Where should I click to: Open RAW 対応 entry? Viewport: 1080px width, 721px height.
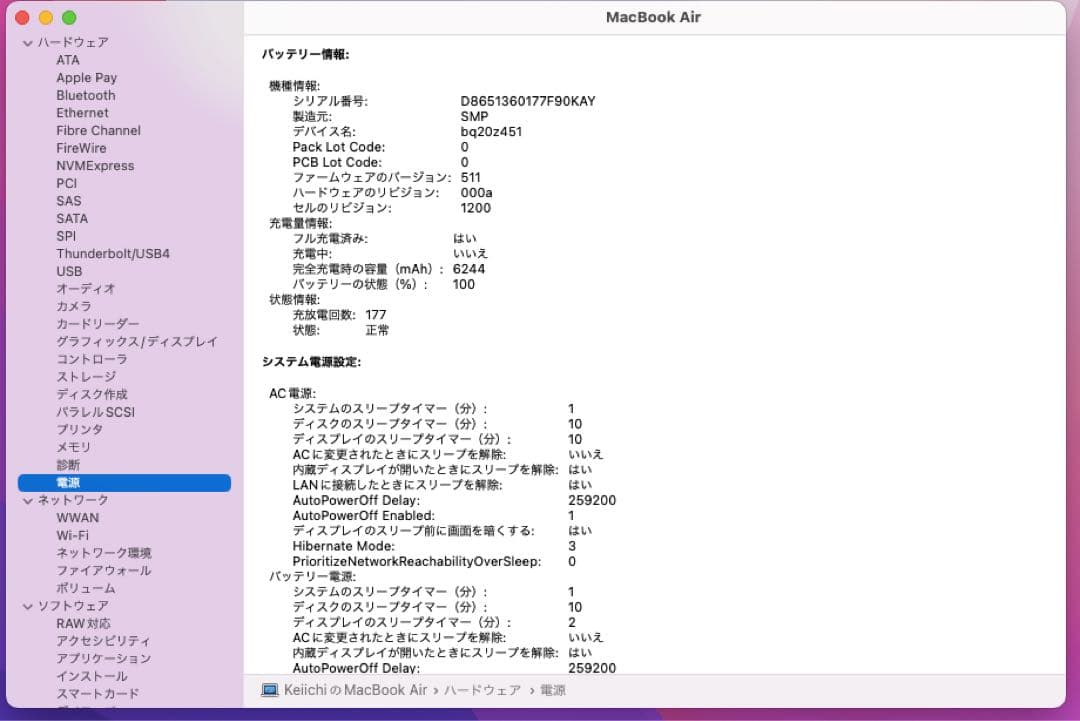[x=83, y=624]
